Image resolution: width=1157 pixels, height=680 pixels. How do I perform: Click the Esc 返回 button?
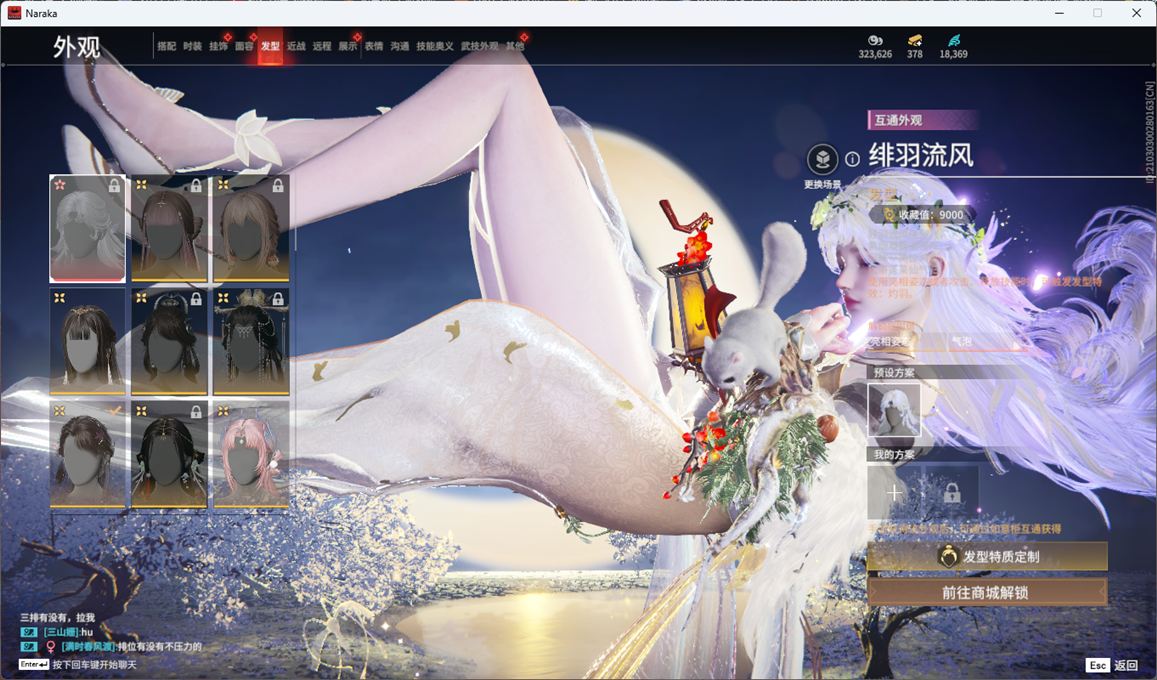(x=1113, y=665)
